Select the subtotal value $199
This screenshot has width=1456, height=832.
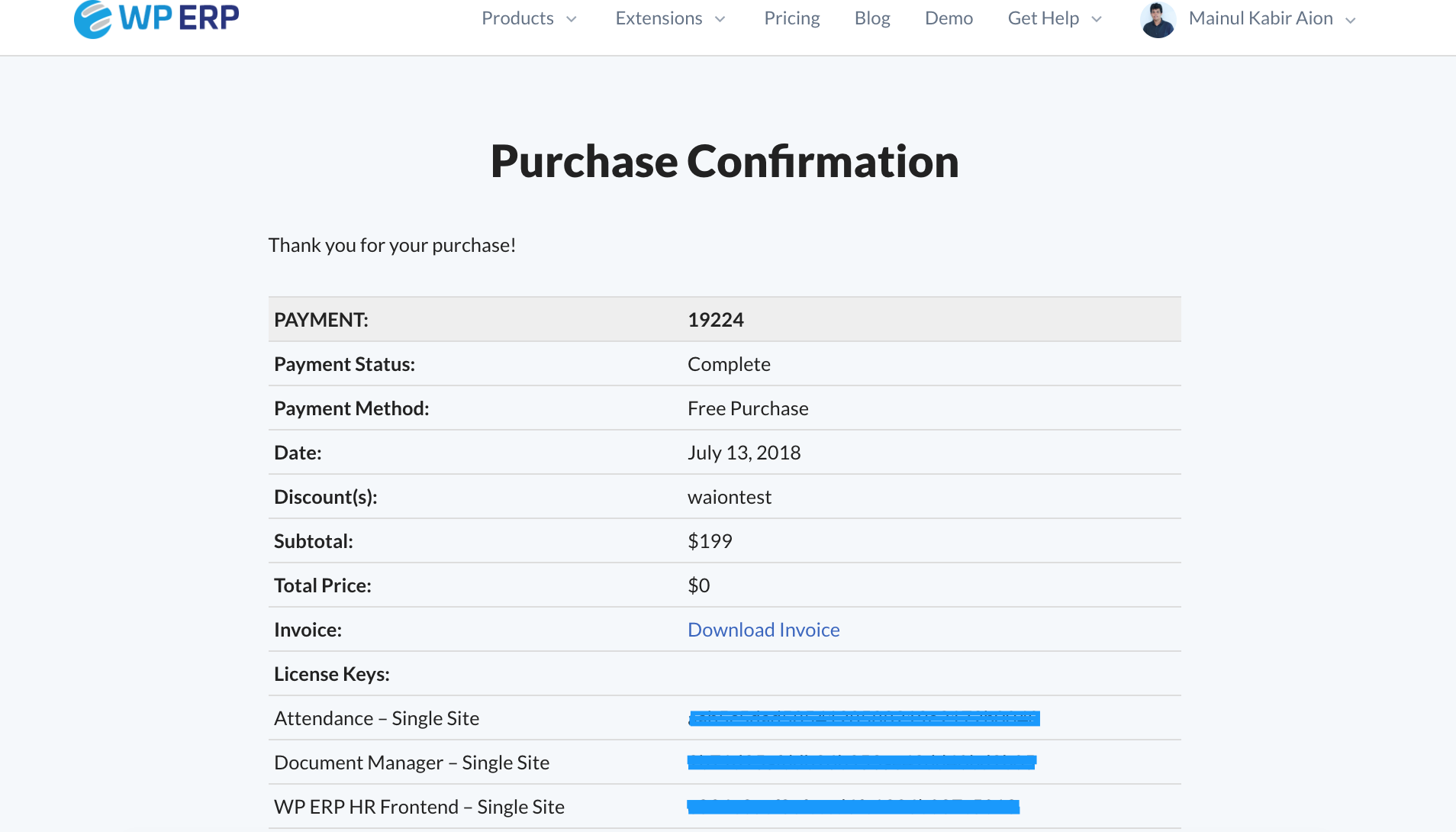tap(710, 541)
